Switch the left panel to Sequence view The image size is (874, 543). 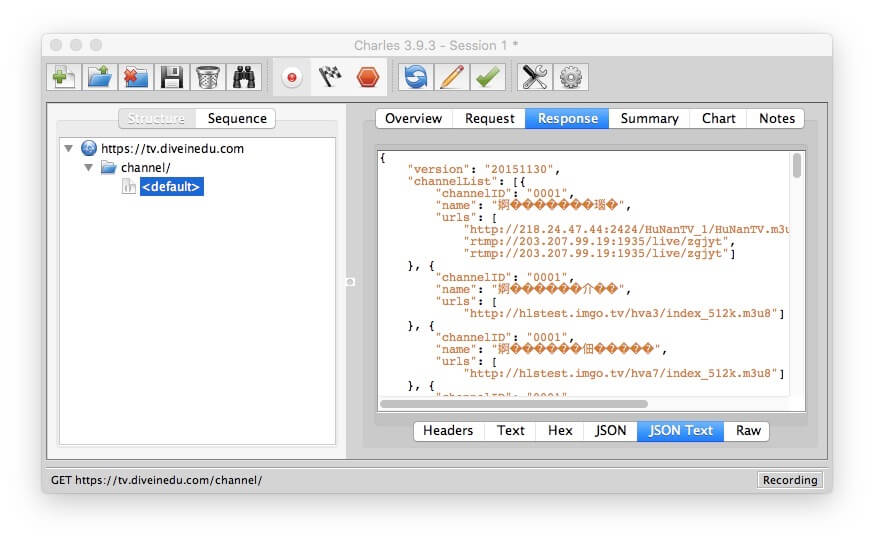(x=237, y=118)
